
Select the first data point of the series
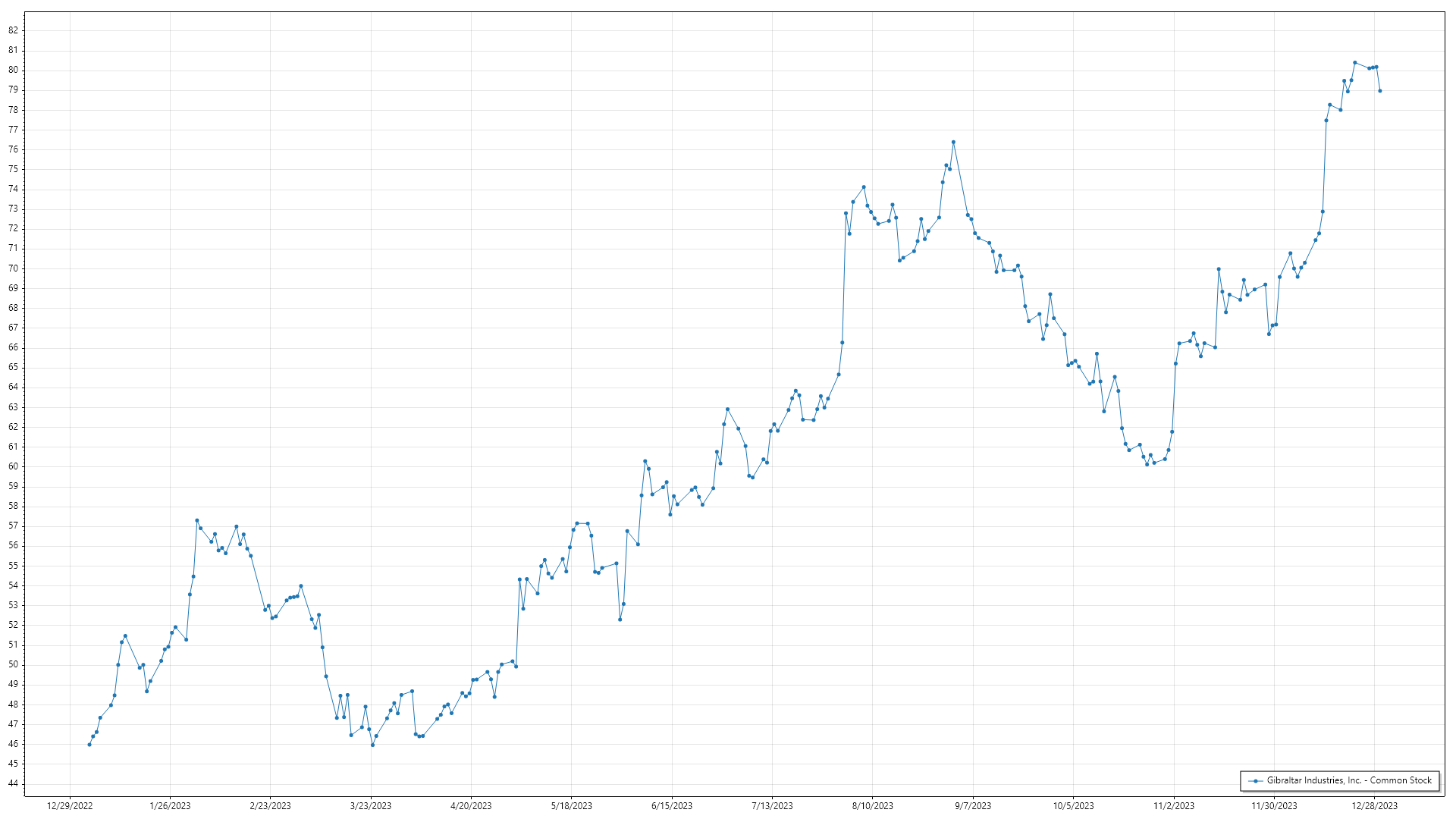tap(89, 745)
